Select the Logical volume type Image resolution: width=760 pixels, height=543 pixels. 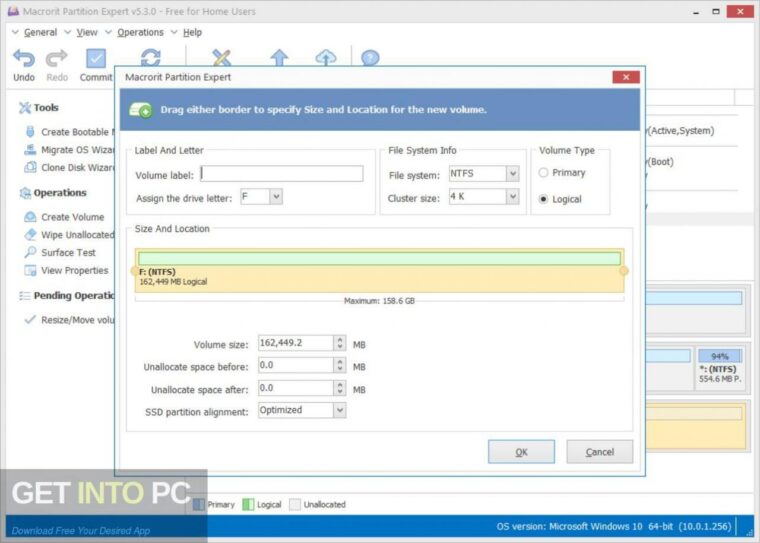pyautogui.click(x=543, y=199)
